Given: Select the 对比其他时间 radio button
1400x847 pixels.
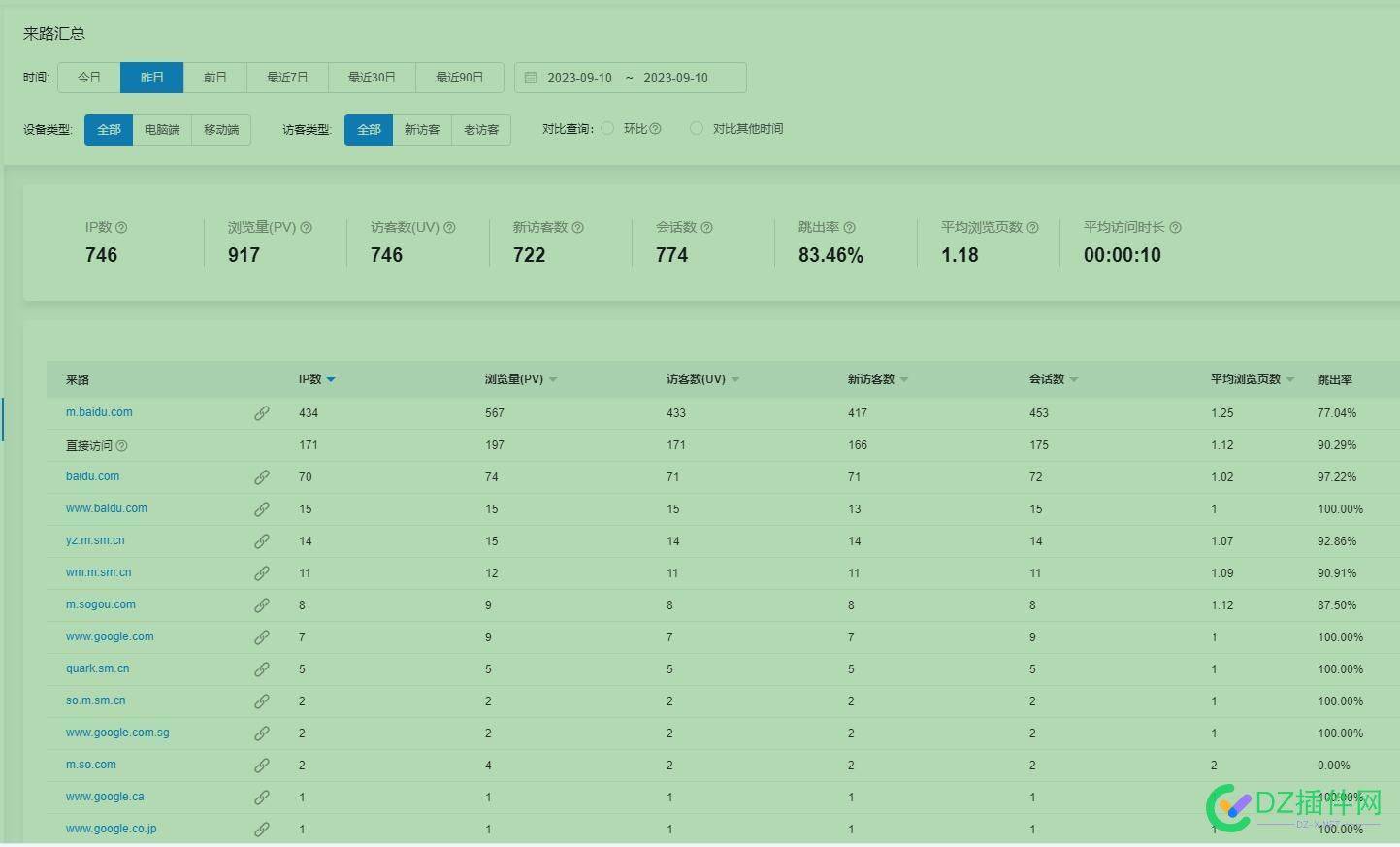Looking at the screenshot, I should point(697,128).
